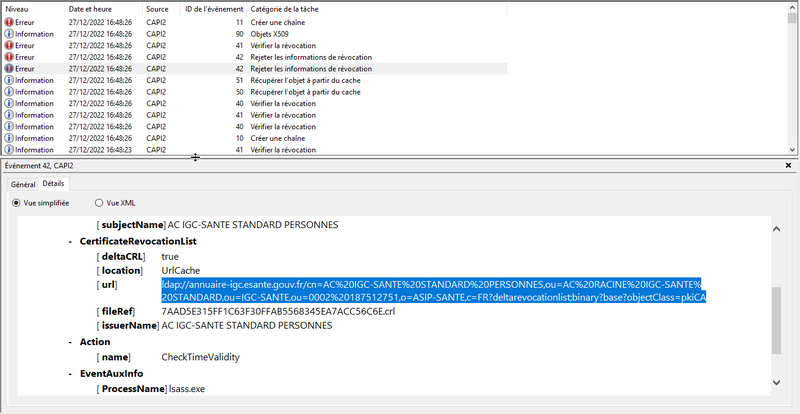The image size is (800, 414).
Task: Open the Général tab
Action: pyautogui.click(x=22, y=184)
